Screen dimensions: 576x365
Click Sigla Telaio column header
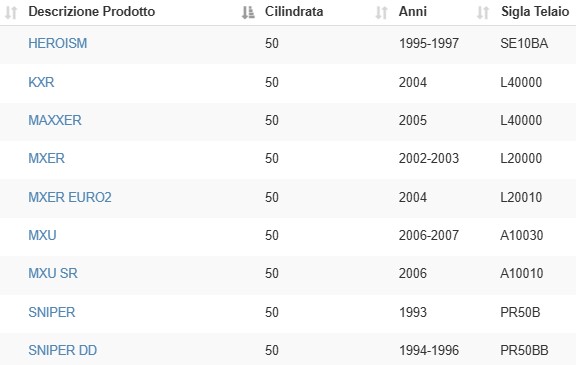pyautogui.click(x=535, y=12)
